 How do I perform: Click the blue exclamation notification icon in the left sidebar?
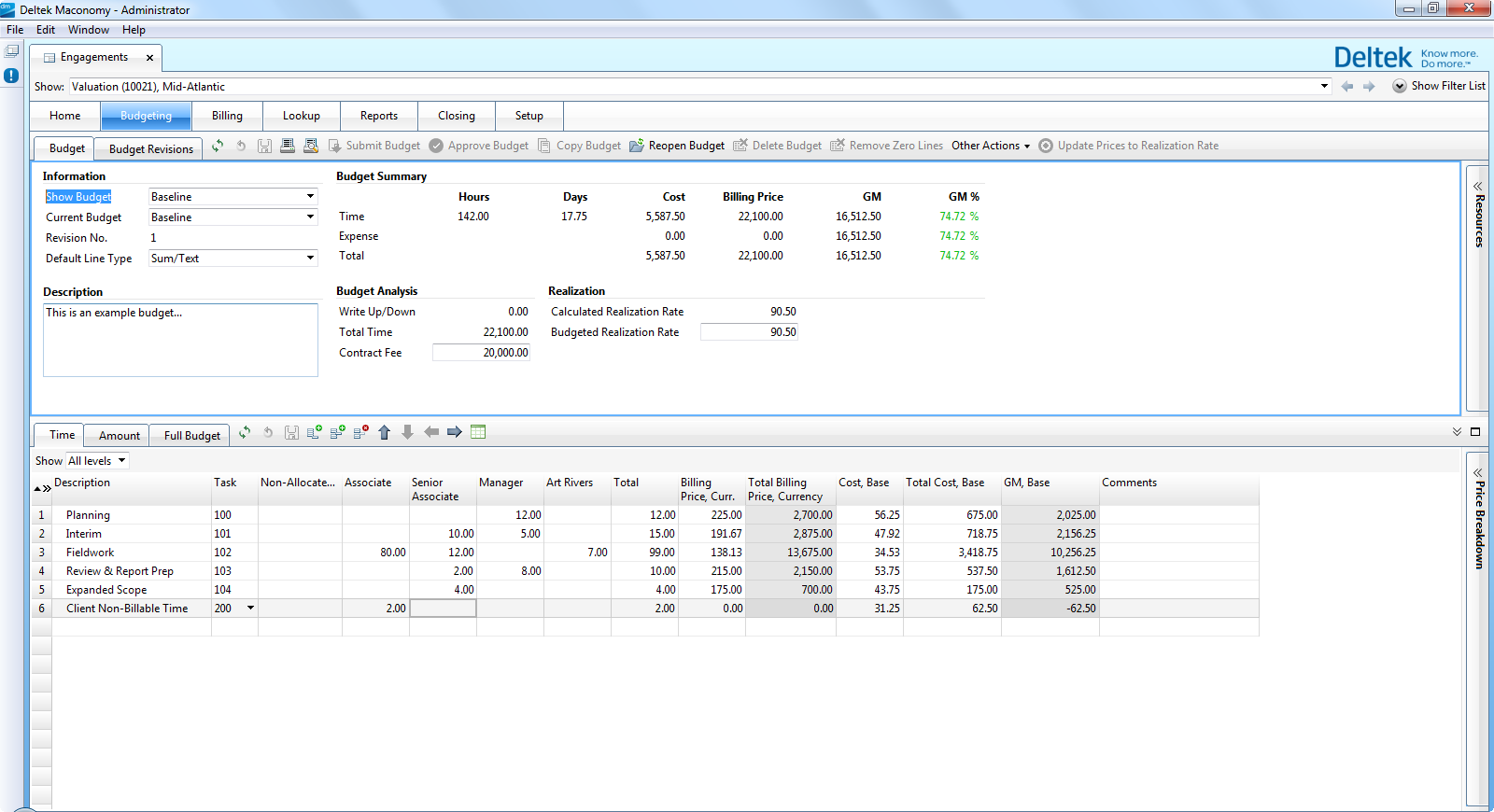coord(11,76)
